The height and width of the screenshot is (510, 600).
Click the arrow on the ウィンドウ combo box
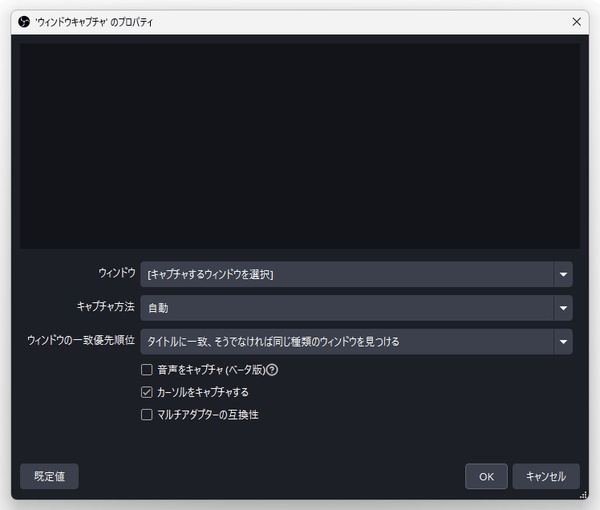(564, 273)
